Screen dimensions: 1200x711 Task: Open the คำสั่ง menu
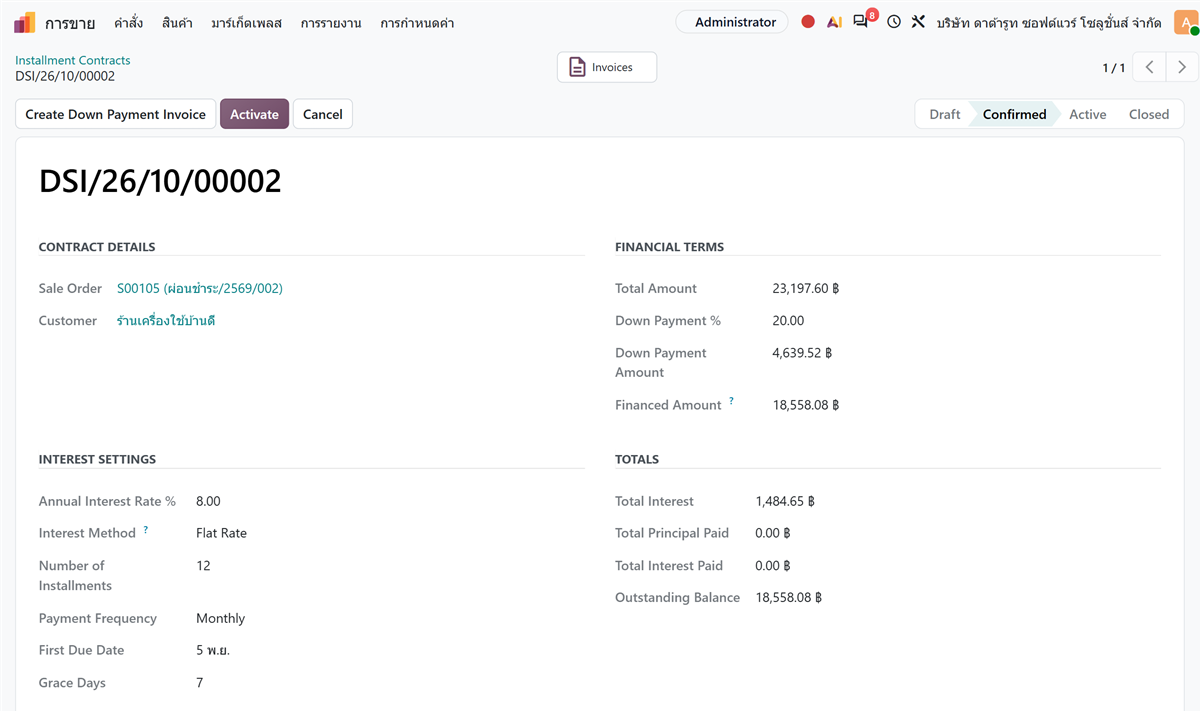coord(129,22)
